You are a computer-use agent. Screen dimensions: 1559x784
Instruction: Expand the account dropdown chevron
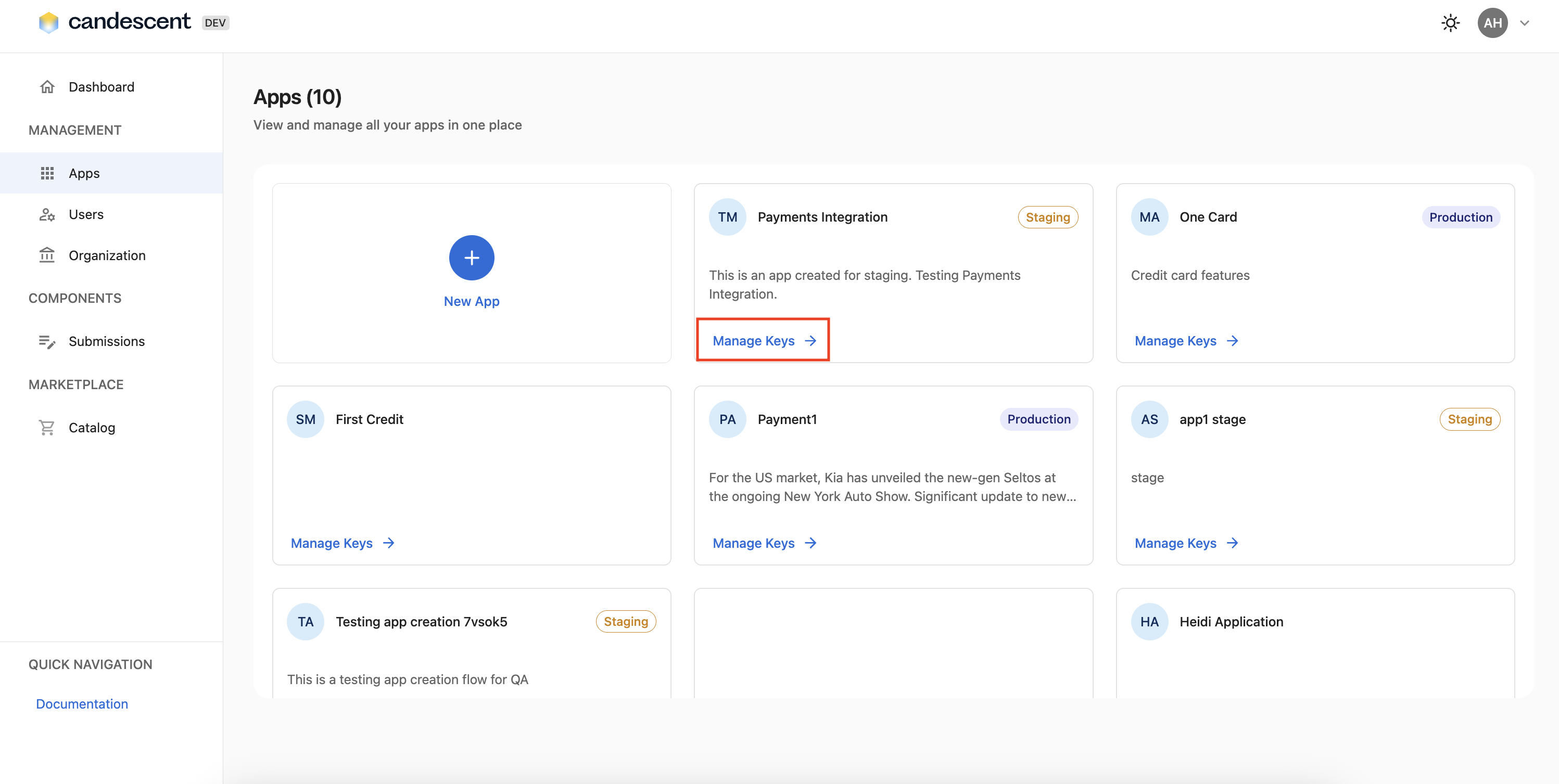pyautogui.click(x=1525, y=23)
